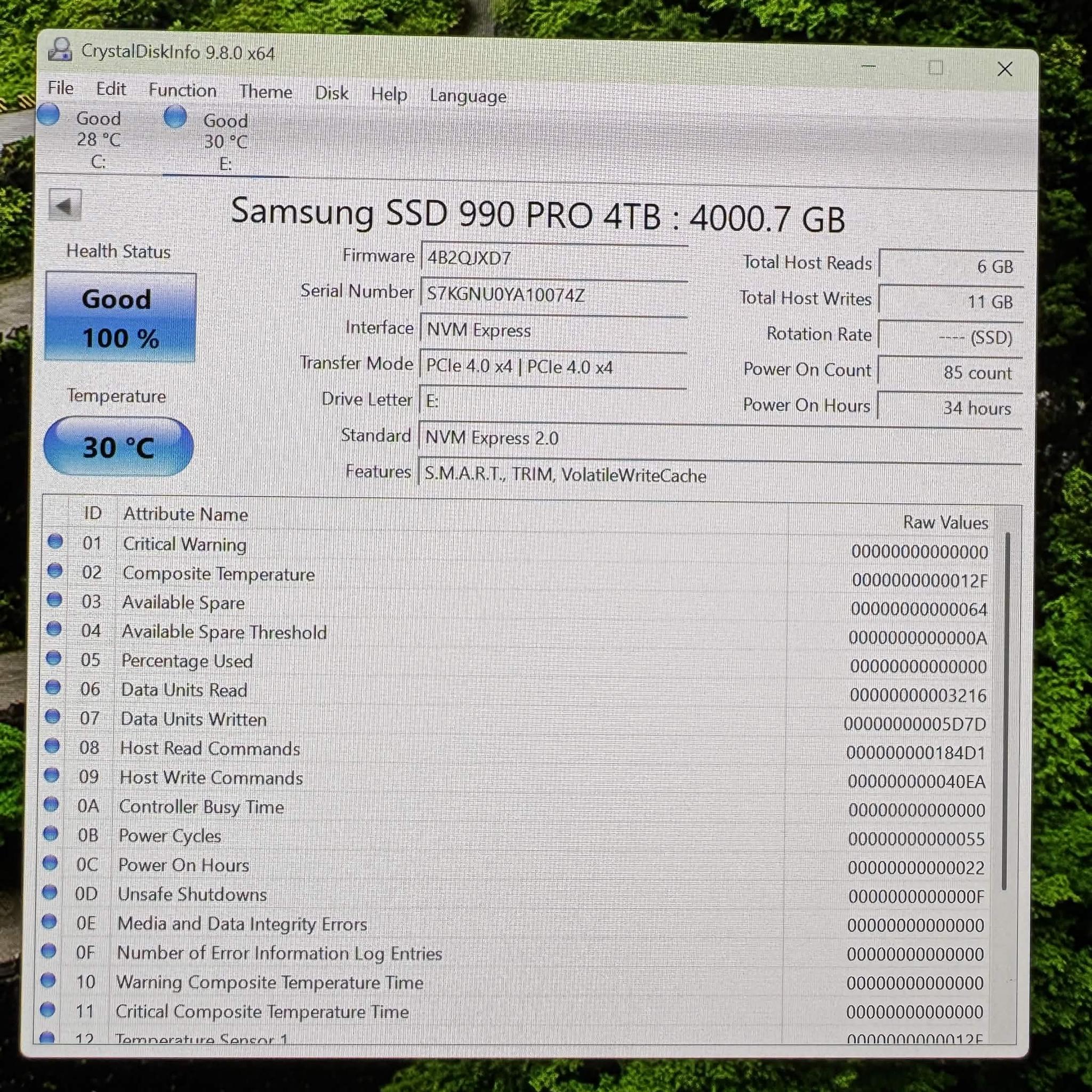
Task: Click the Transfer Mode field
Action: point(553,367)
